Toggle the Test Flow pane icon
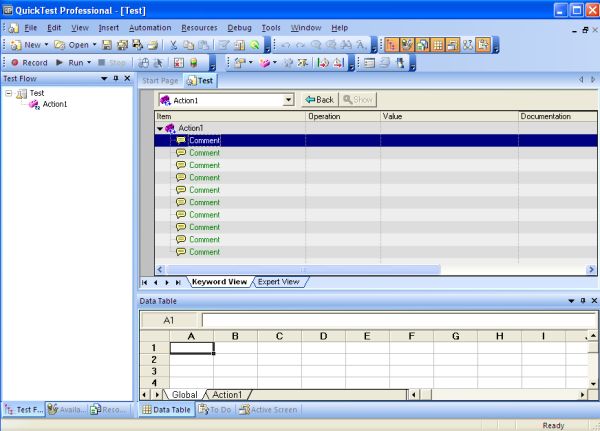Viewport: 600px width, 431px height. coord(391,45)
